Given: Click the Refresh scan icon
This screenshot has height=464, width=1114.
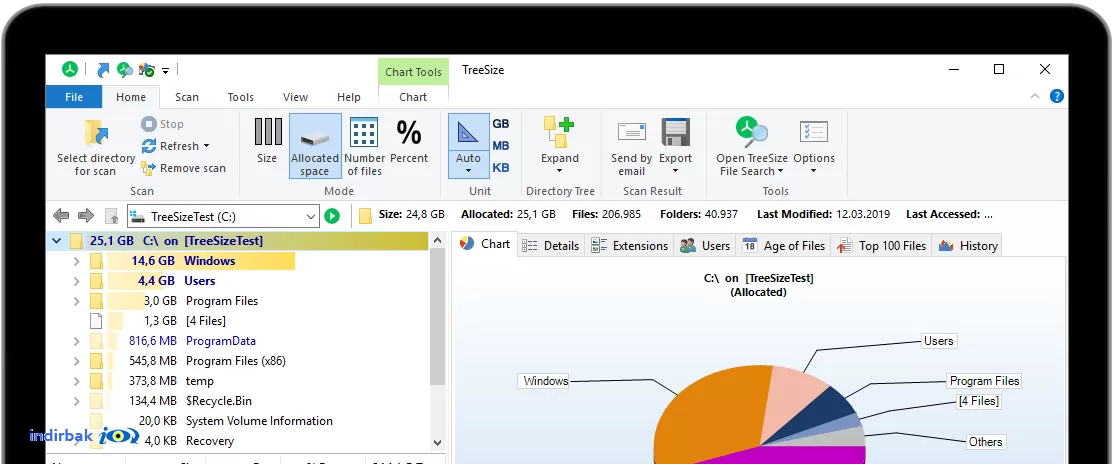Looking at the screenshot, I should (x=148, y=146).
